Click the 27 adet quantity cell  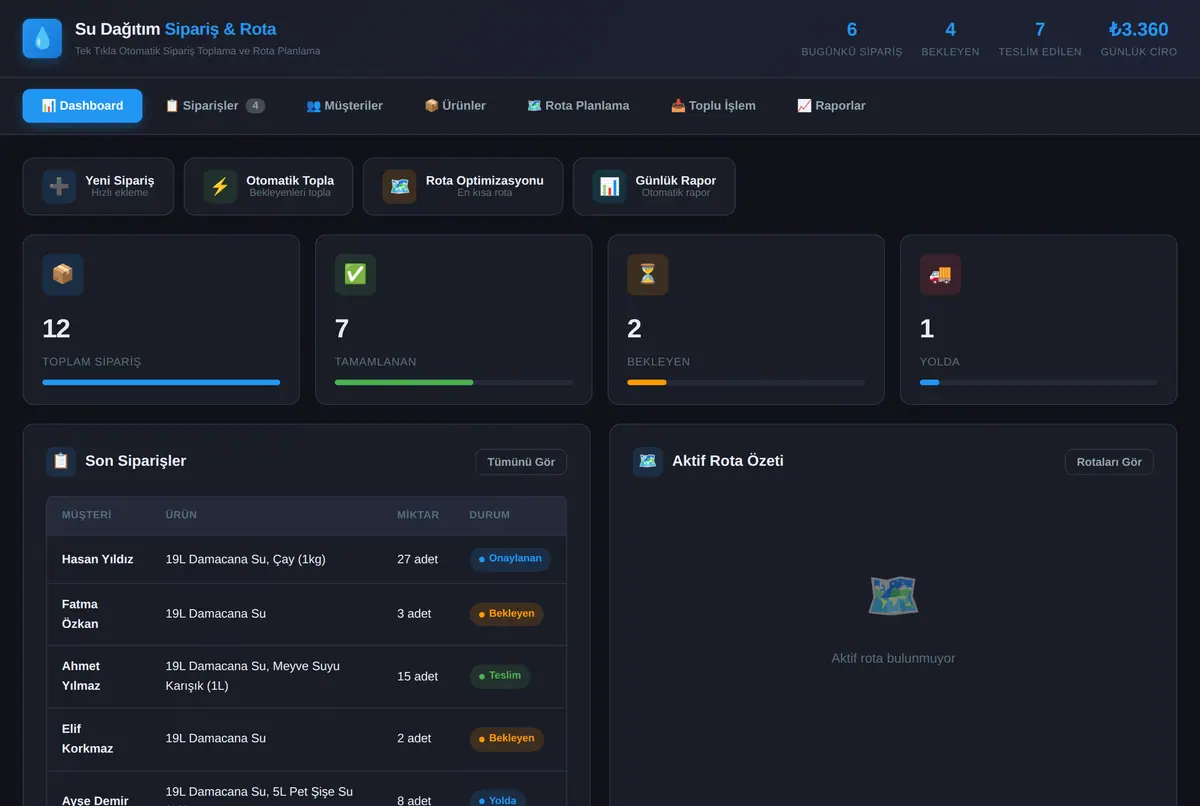[x=418, y=559]
